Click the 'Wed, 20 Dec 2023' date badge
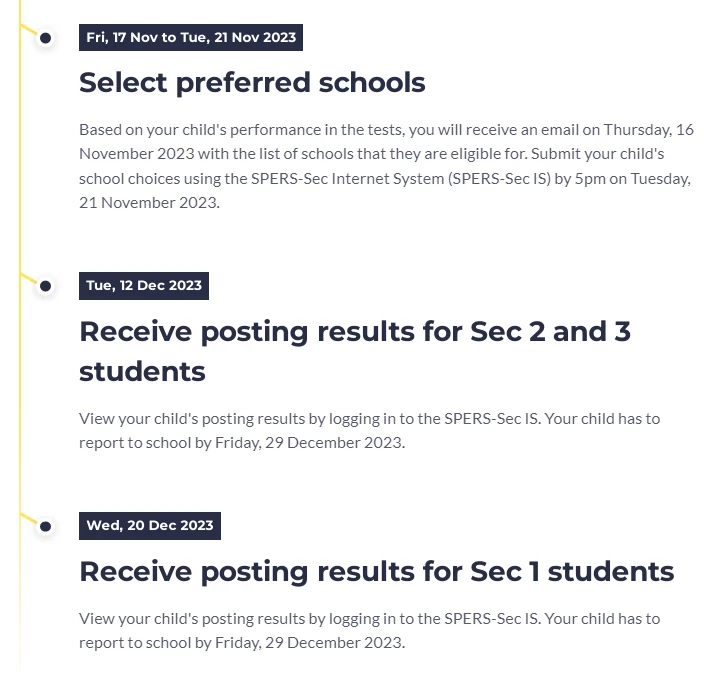Screen dimensions: 704x689 (150, 526)
